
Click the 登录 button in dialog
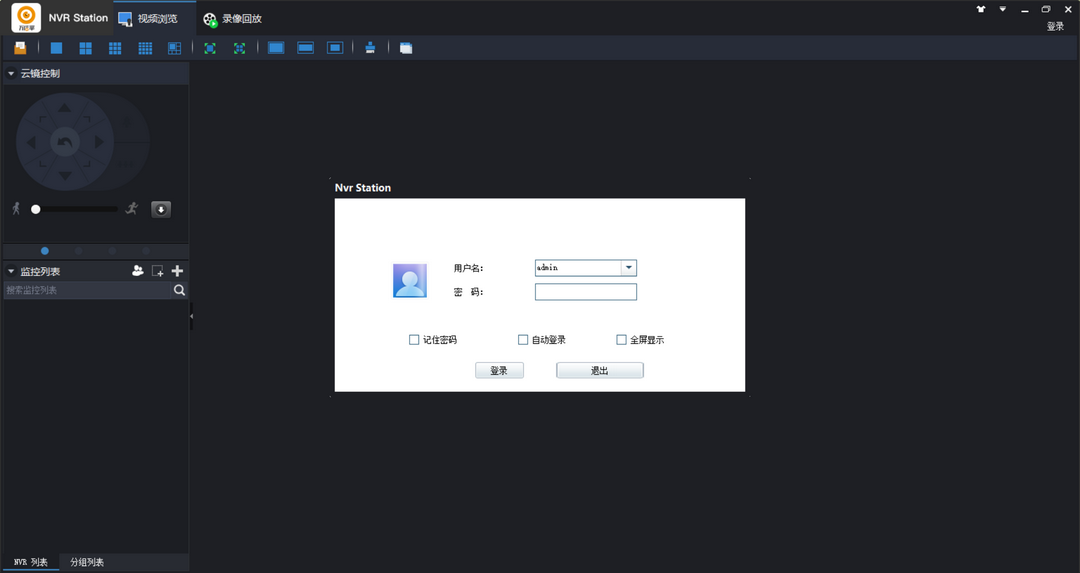[499, 371]
